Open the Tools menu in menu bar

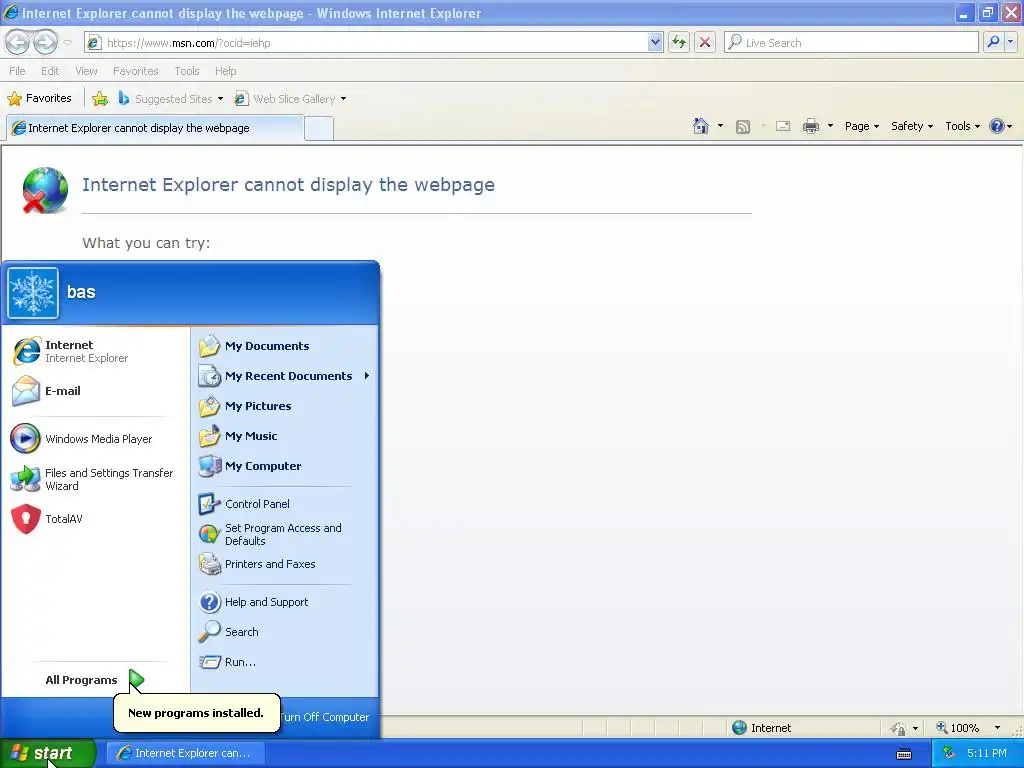187,71
